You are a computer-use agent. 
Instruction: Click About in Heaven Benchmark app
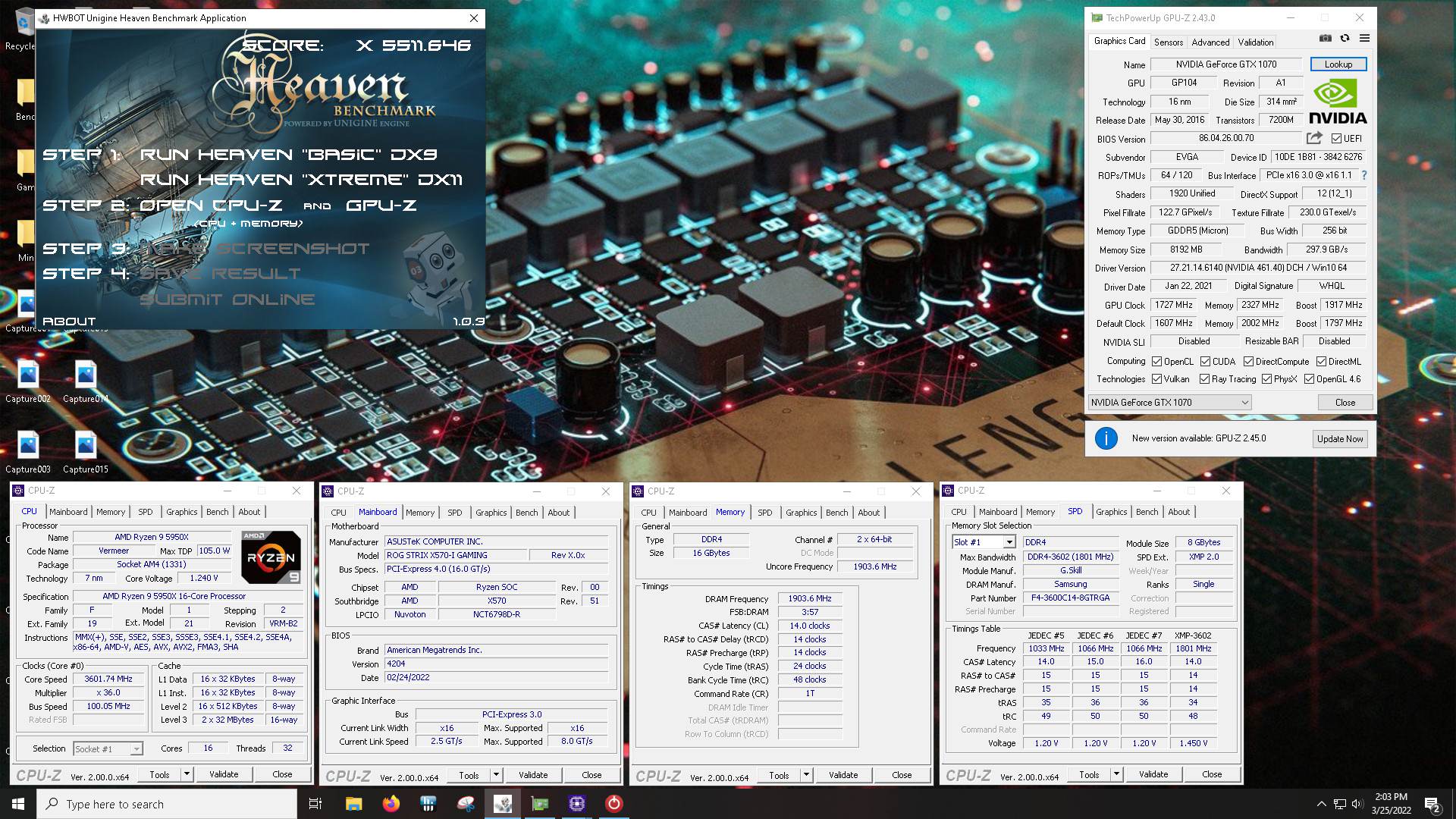pyautogui.click(x=69, y=322)
